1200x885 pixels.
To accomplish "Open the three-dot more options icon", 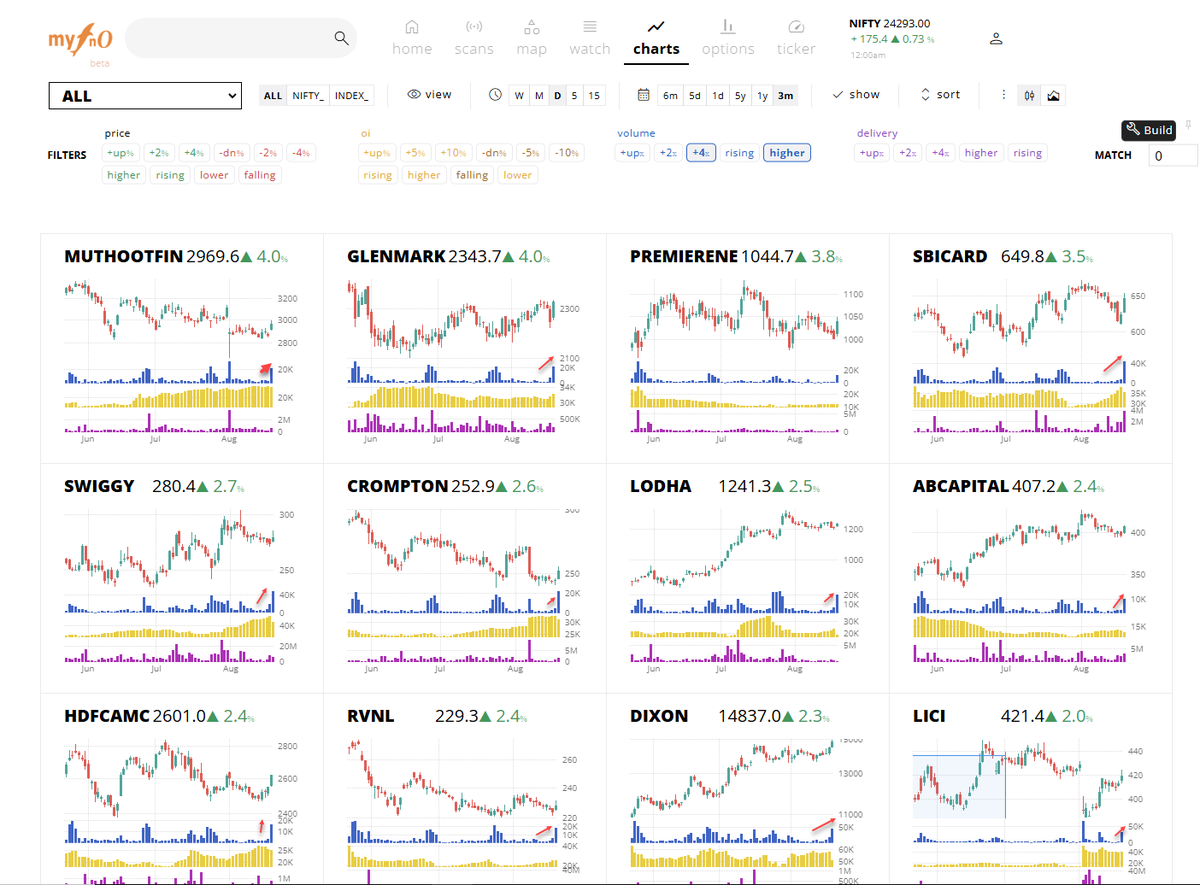I will [1004, 95].
